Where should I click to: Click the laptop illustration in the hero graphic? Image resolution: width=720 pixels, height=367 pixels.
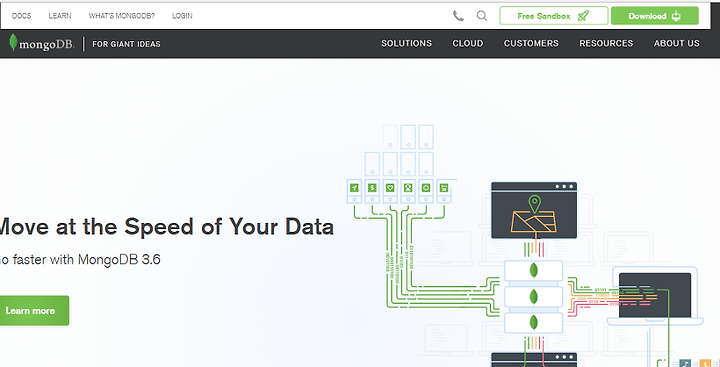coord(655,295)
